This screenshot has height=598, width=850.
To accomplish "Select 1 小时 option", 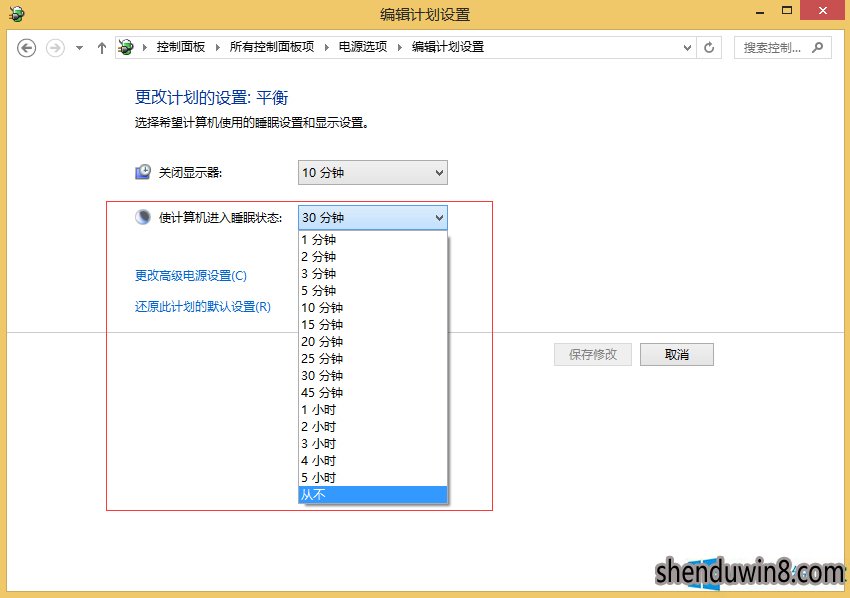I will [x=372, y=409].
